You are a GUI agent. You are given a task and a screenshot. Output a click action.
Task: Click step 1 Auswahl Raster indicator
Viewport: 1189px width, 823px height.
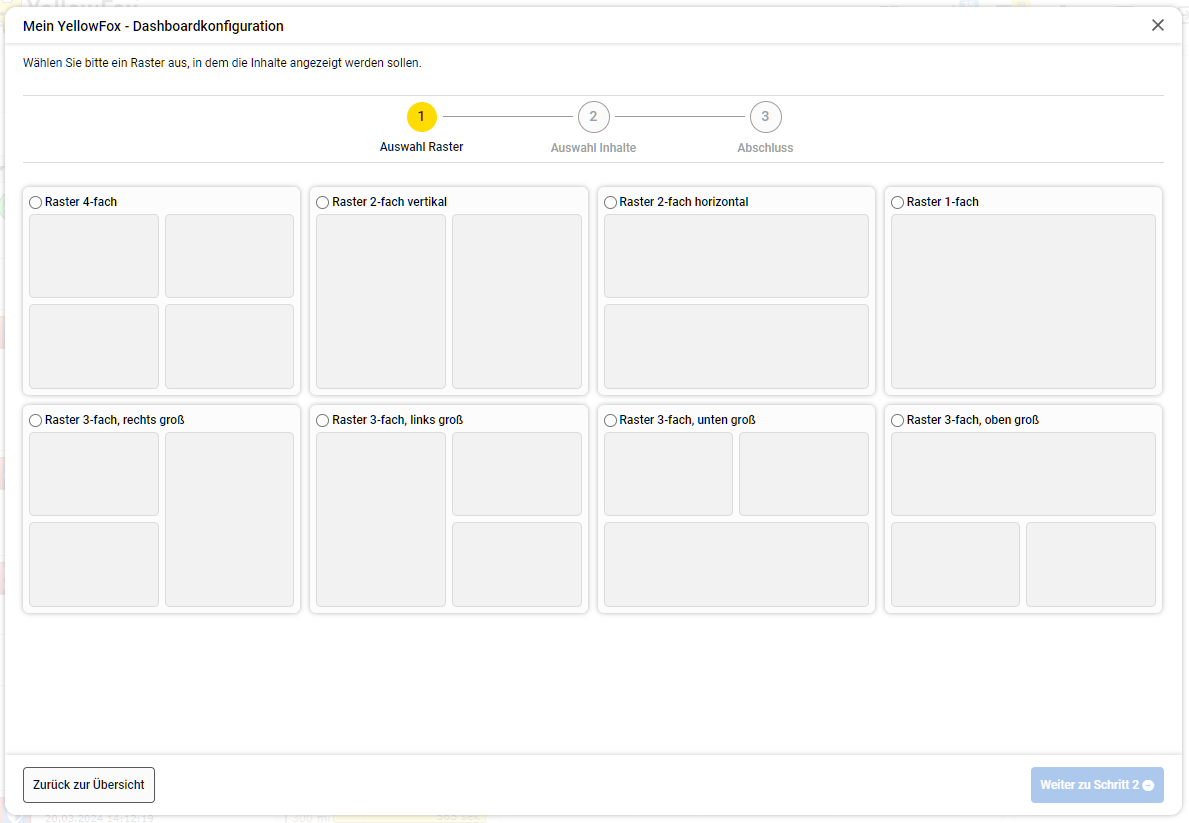(x=422, y=117)
